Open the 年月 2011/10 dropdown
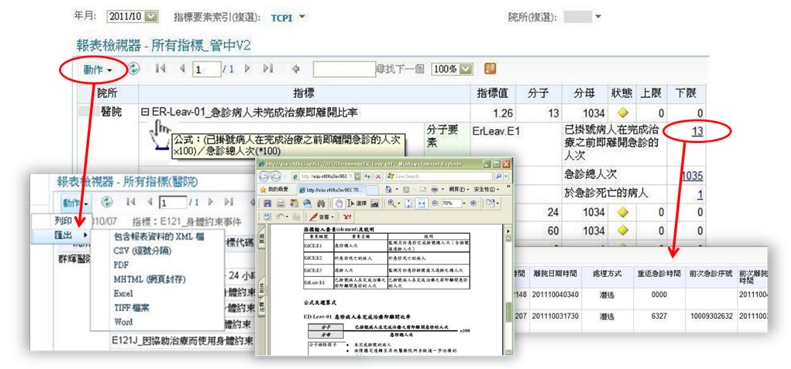791x369 pixels. 133,17
